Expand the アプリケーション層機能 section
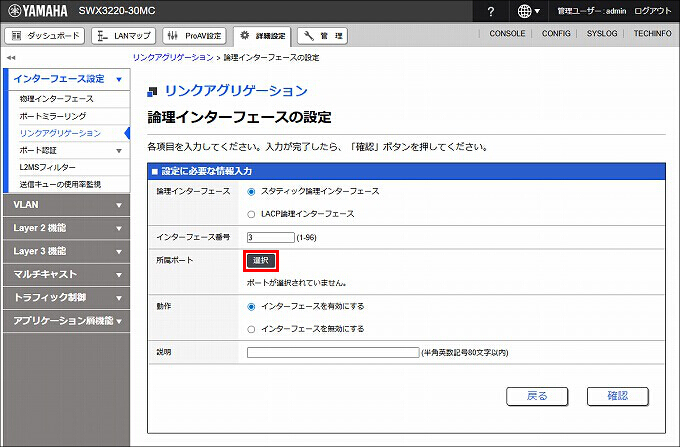This screenshot has width=680, height=447. [66, 321]
